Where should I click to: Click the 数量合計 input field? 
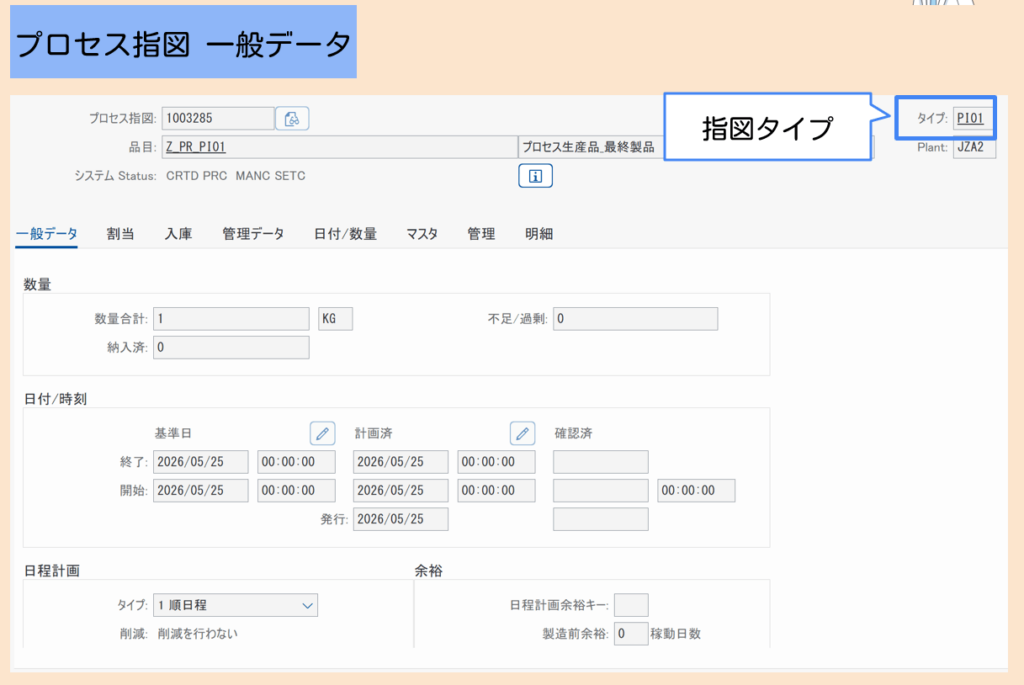(x=231, y=319)
